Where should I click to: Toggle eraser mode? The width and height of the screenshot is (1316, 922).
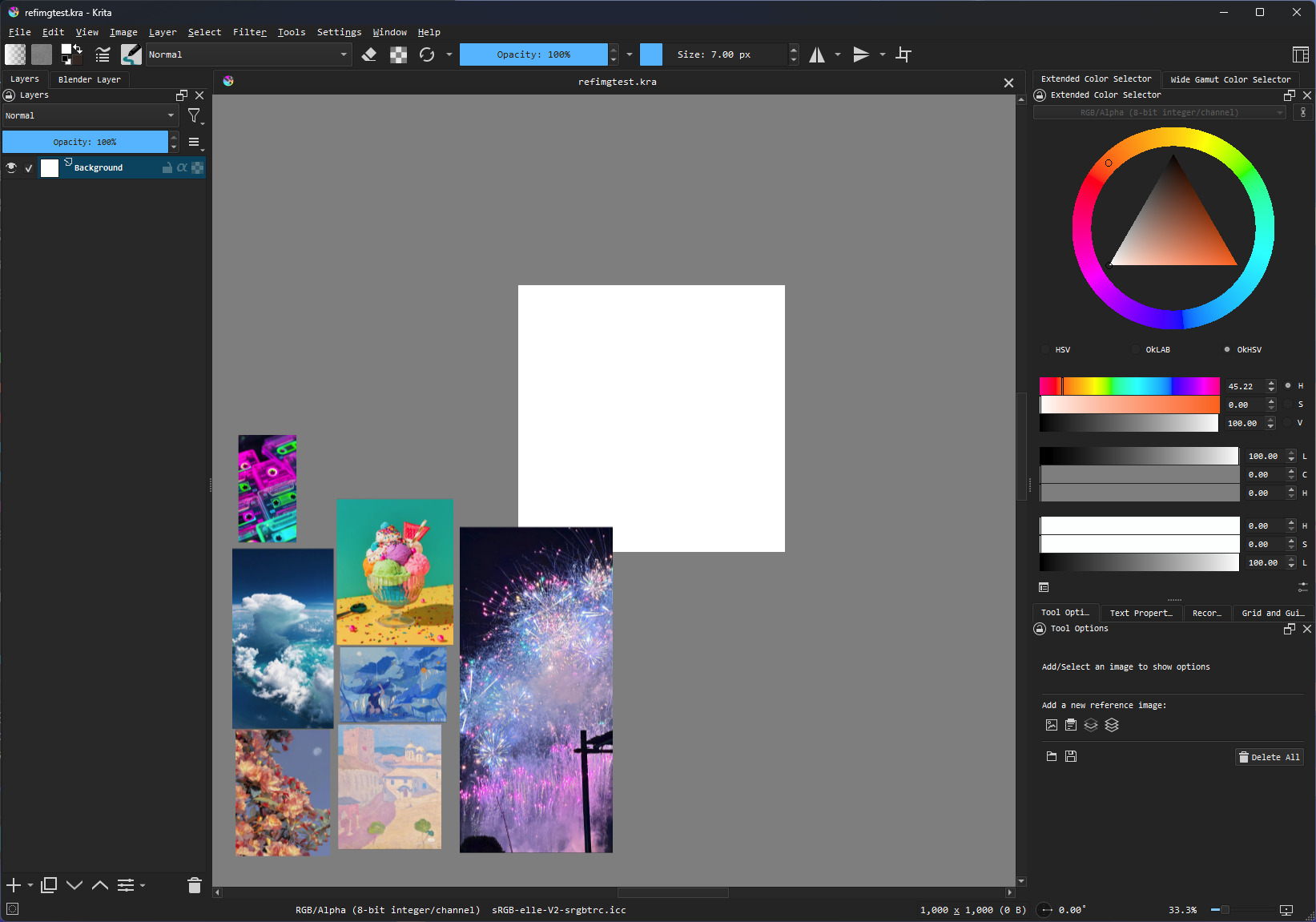click(x=369, y=54)
